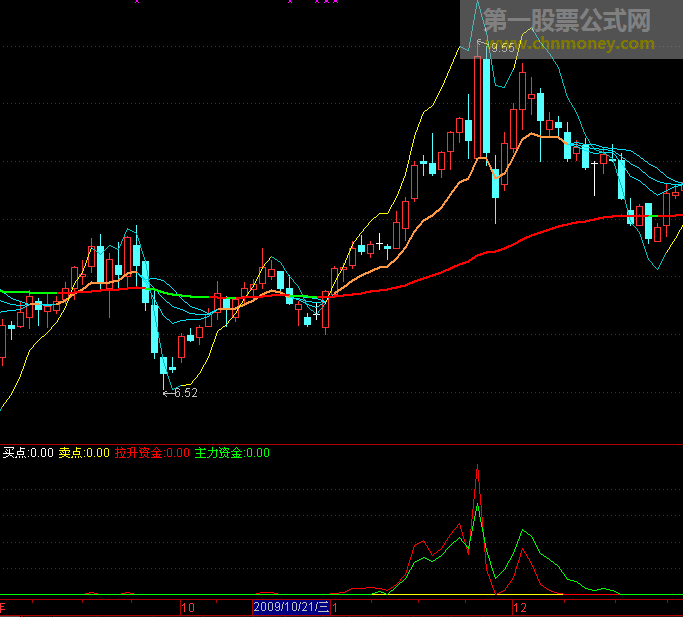Click the 12 month marker on time axis

(520, 607)
